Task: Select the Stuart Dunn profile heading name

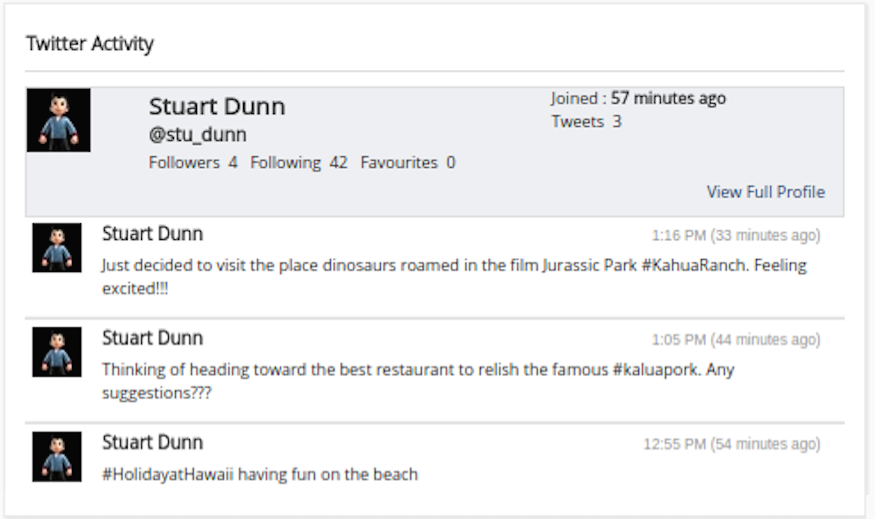Action: (x=217, y=107)
